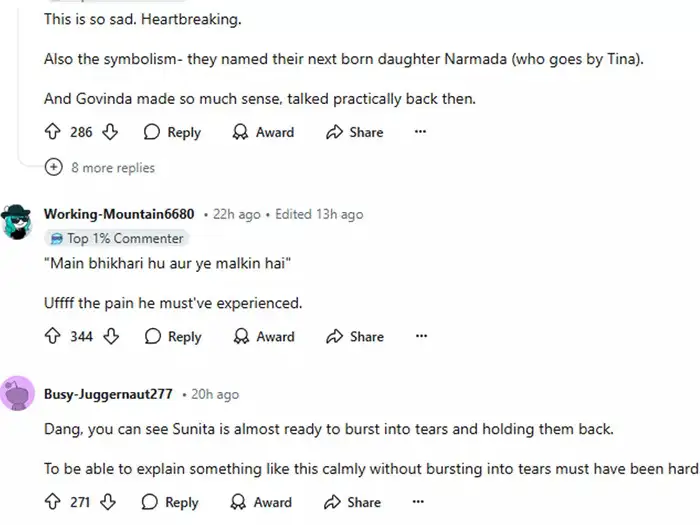Click Working-Mountain6680's avatar image
Viewport: 700px width, 525px height.
(18, 218)
